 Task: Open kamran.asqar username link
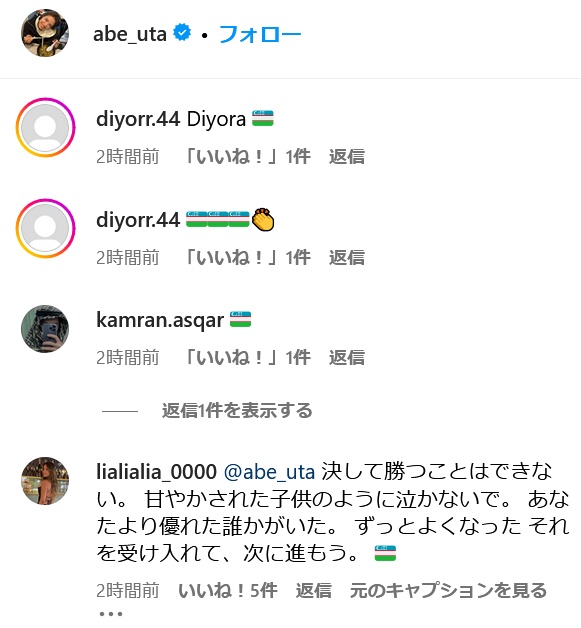tap(160, 320)
